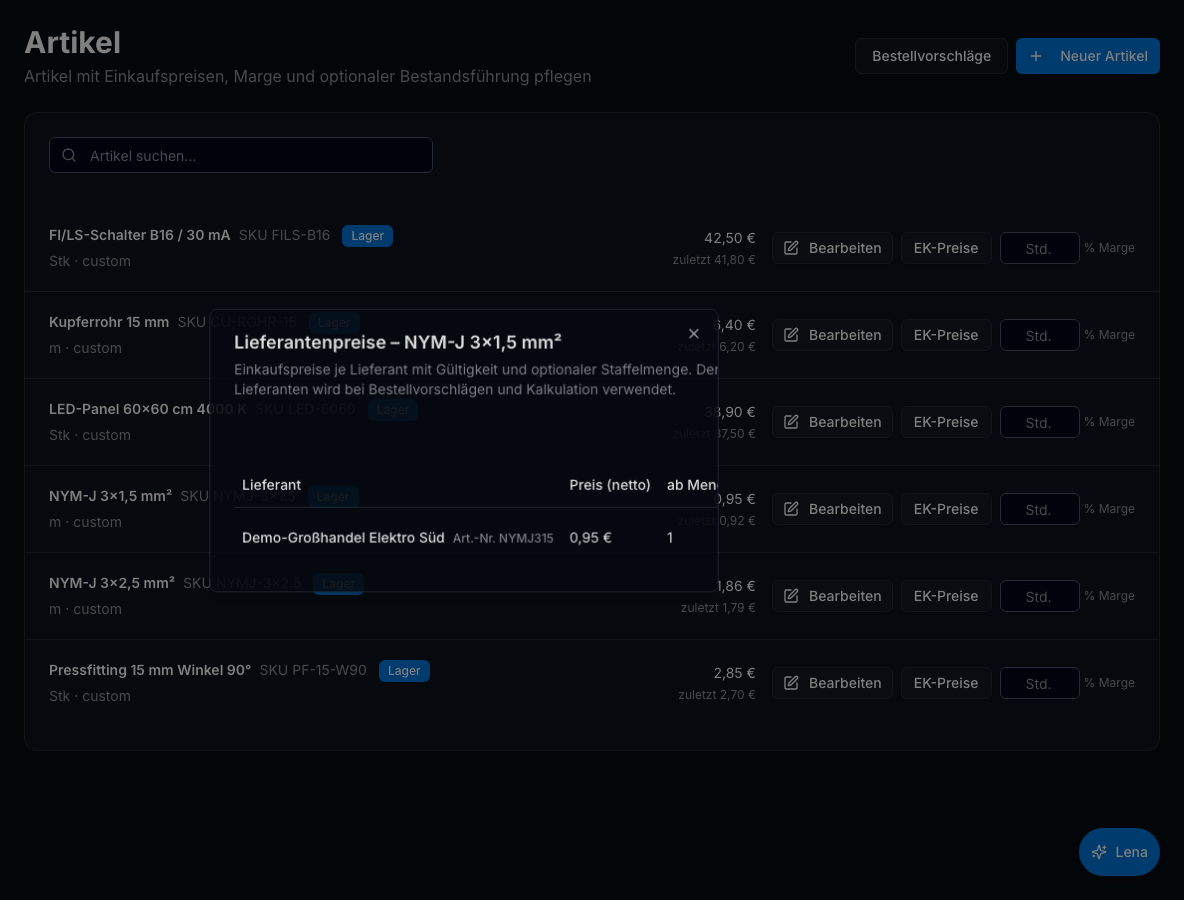
Task: Click the Lieferant column header
Action: (x=271, y=485)
